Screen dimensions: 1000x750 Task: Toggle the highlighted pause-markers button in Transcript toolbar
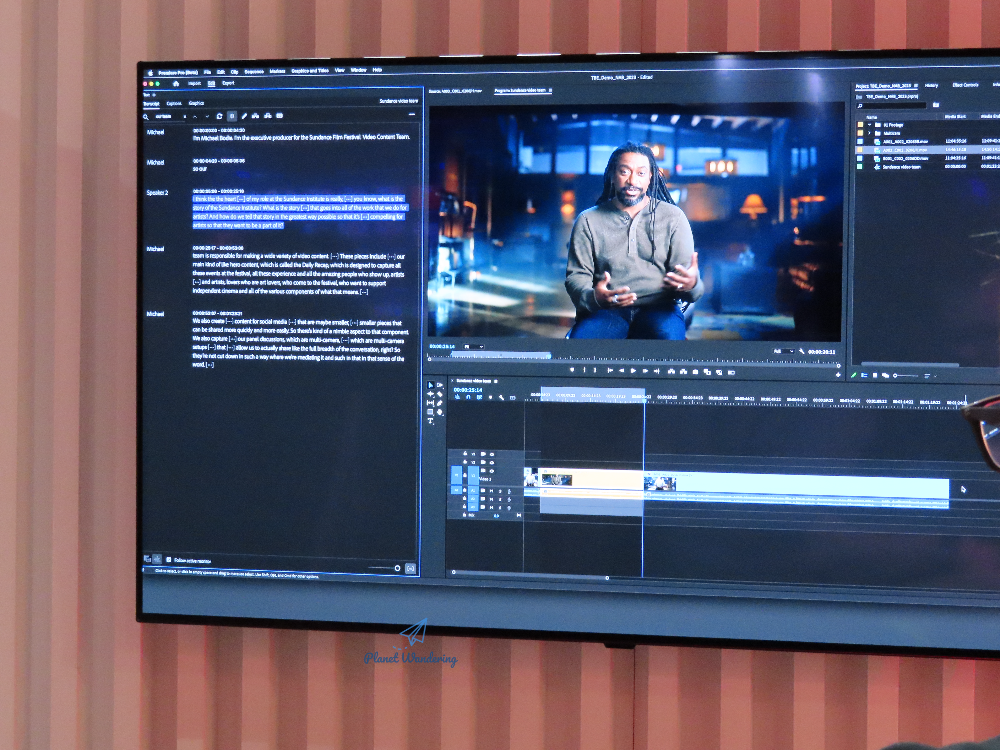click(232, 116)
